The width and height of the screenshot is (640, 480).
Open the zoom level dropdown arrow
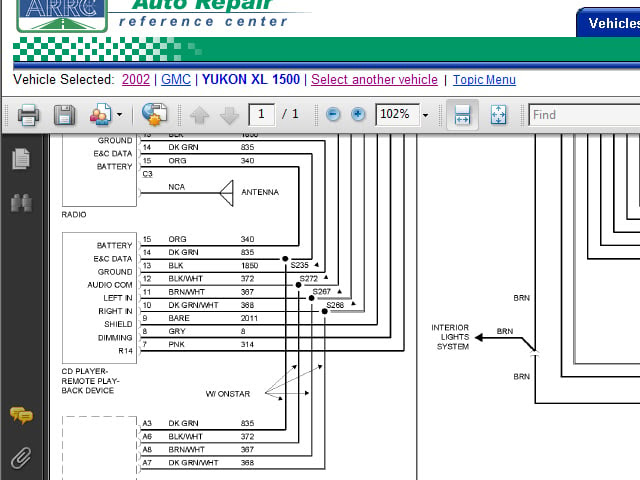click(426, 115)
